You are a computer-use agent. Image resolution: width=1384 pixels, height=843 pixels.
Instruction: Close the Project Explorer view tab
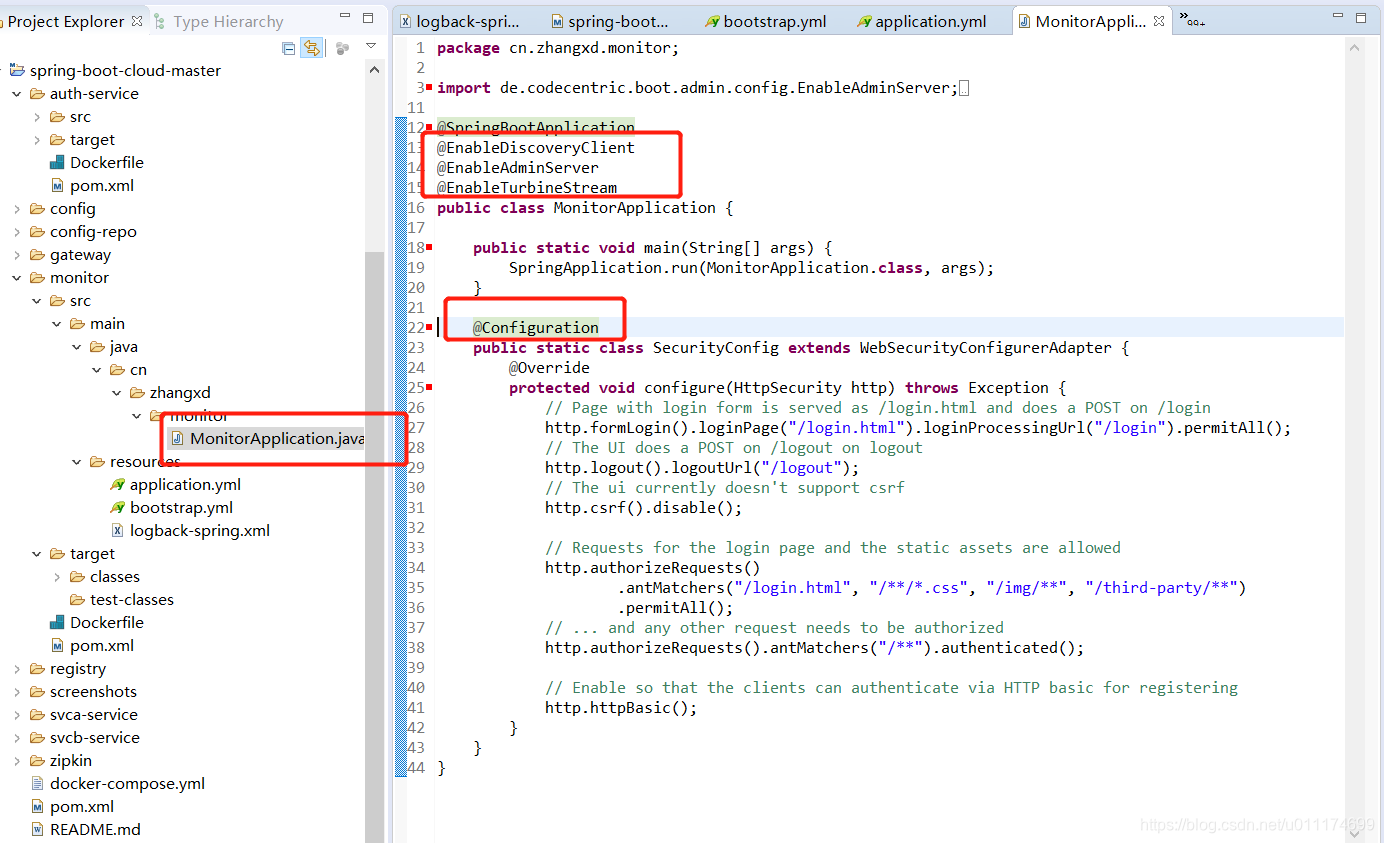[x=137, y=21]
